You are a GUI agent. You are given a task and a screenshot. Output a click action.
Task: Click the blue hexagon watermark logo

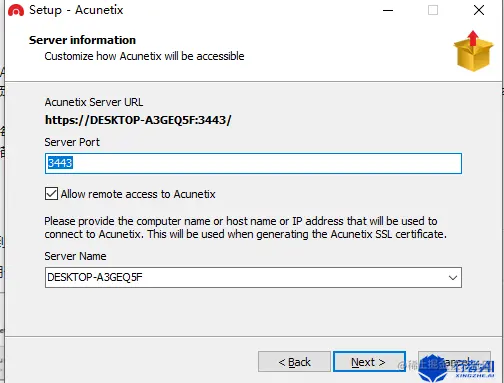[x=433, y=368]
